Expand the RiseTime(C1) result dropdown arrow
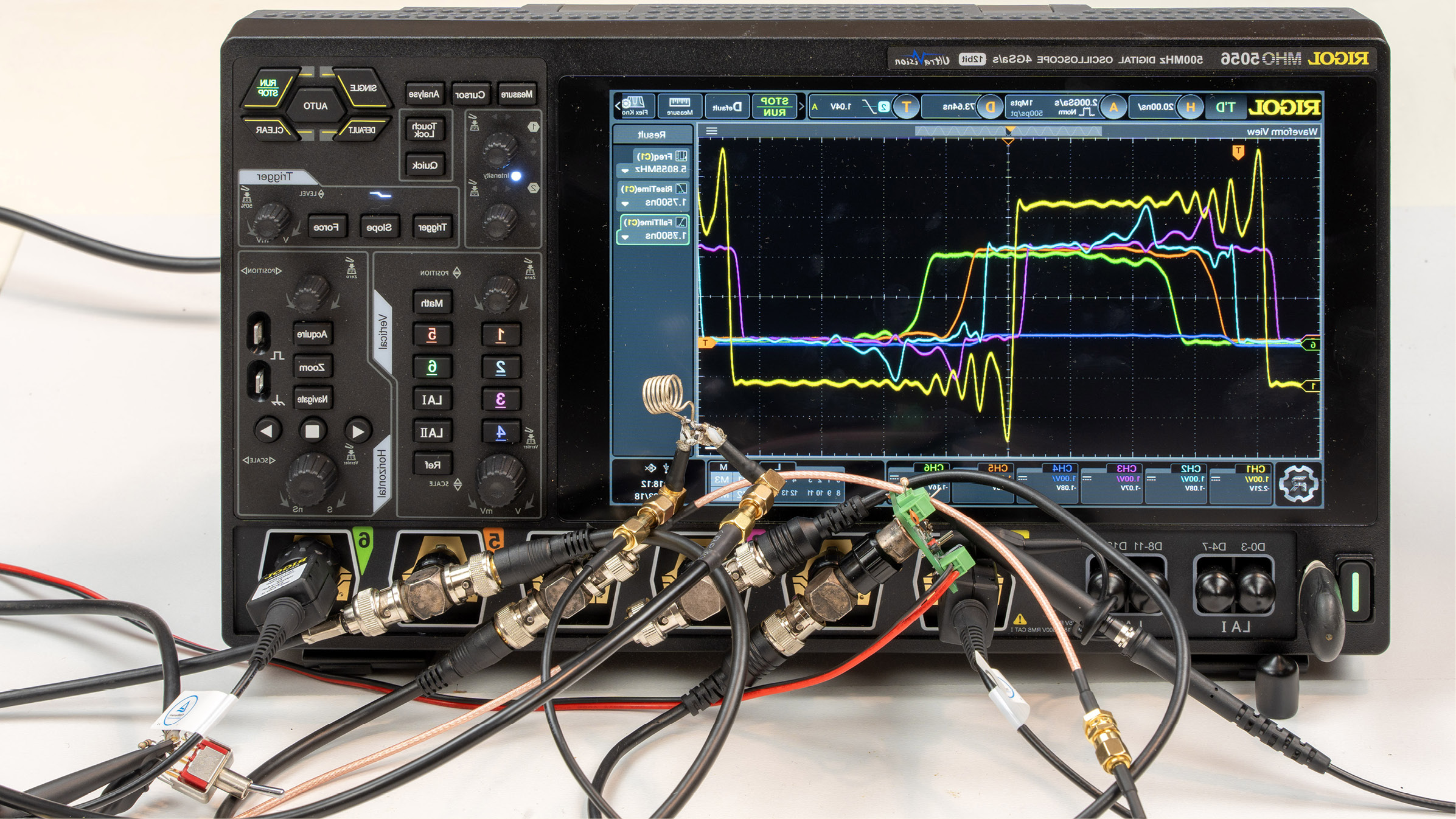 [625, 204]
